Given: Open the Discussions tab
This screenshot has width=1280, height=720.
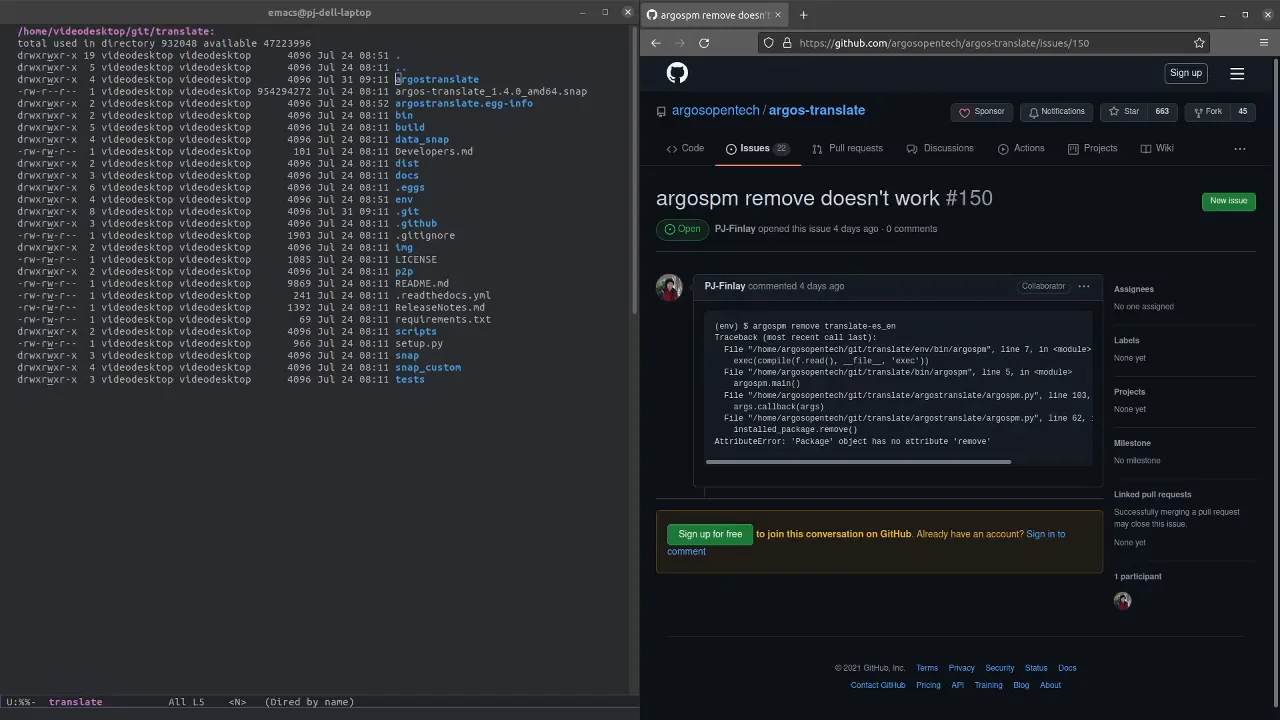Looking at the screenshot, I should 940,148.
